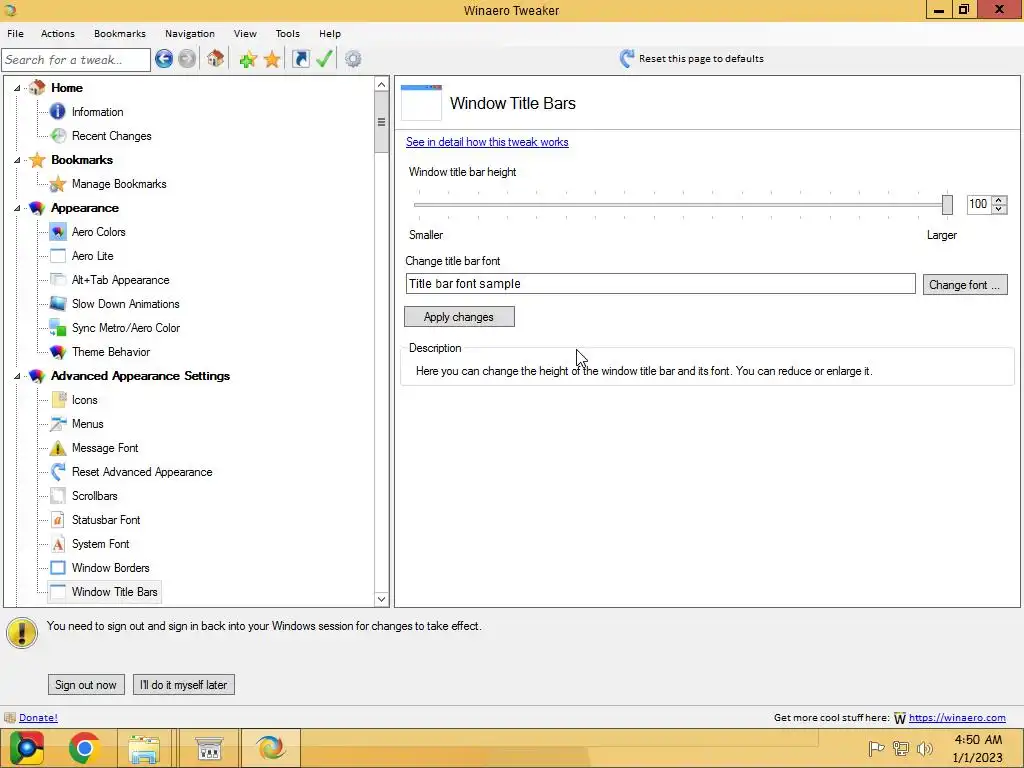Click Sign out now button
1024x768 pixels.
pyautogui.click(x=86, y=684)
